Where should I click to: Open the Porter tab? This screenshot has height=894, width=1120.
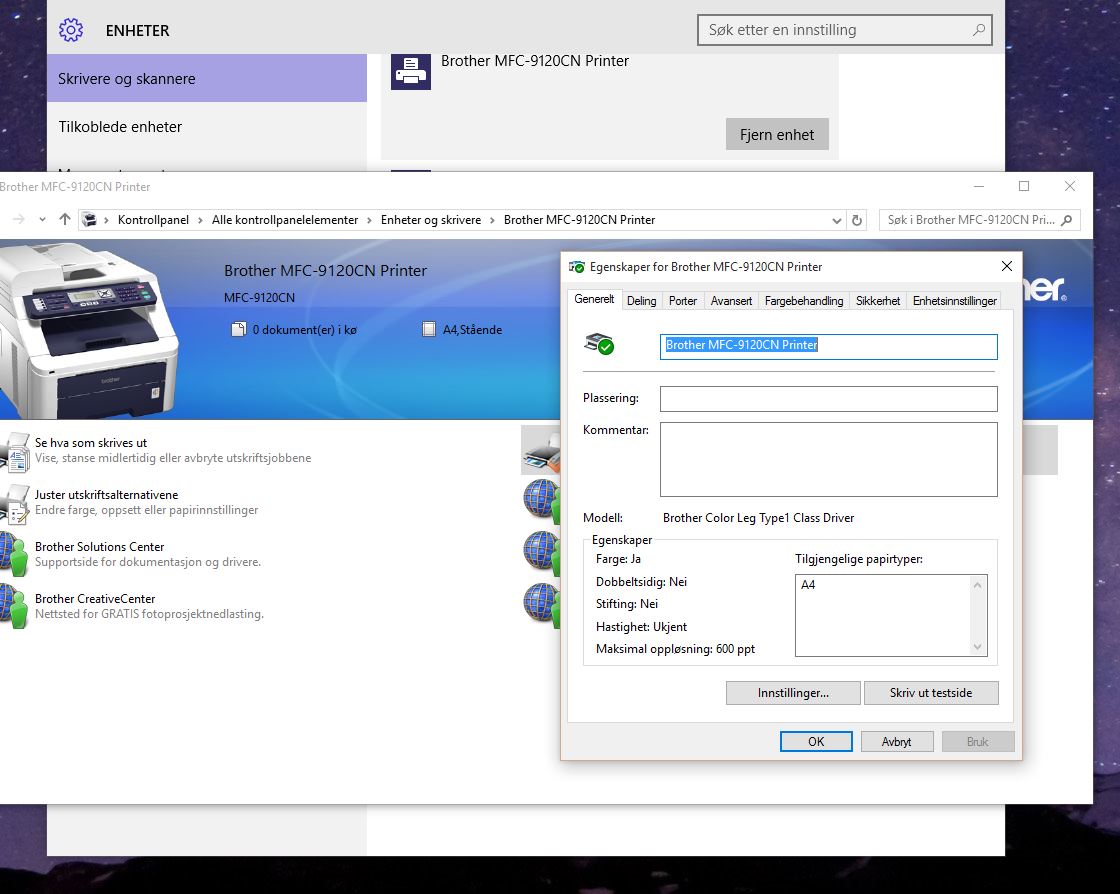click(x=683, y=301)
